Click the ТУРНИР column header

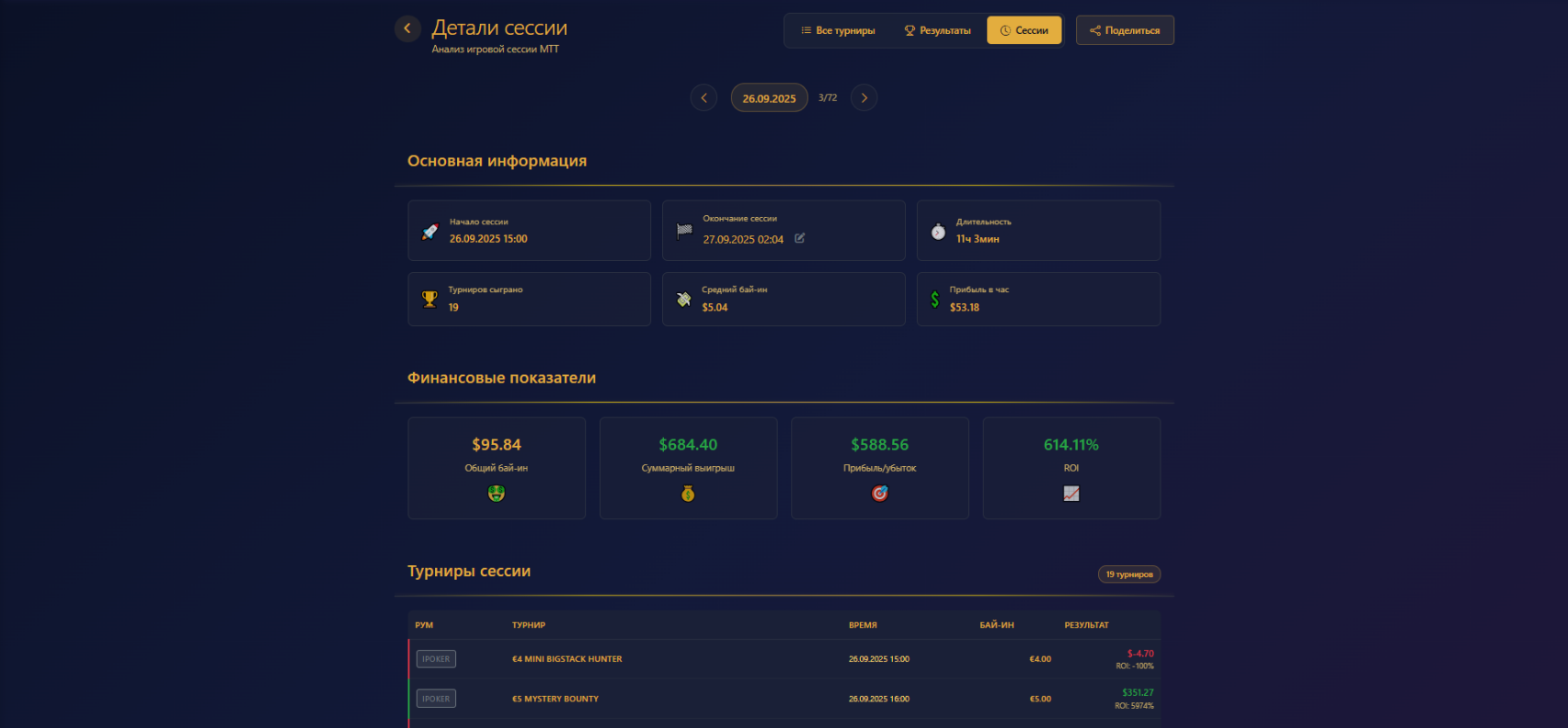(x=529, y=625)
